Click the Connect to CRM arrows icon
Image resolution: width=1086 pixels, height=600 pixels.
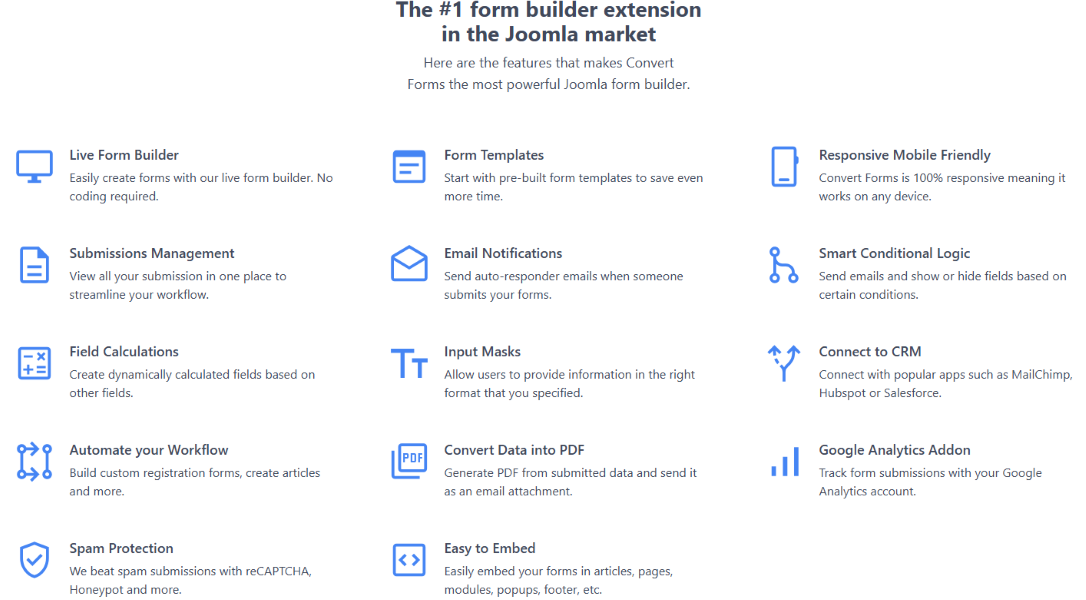coord(784,363)
